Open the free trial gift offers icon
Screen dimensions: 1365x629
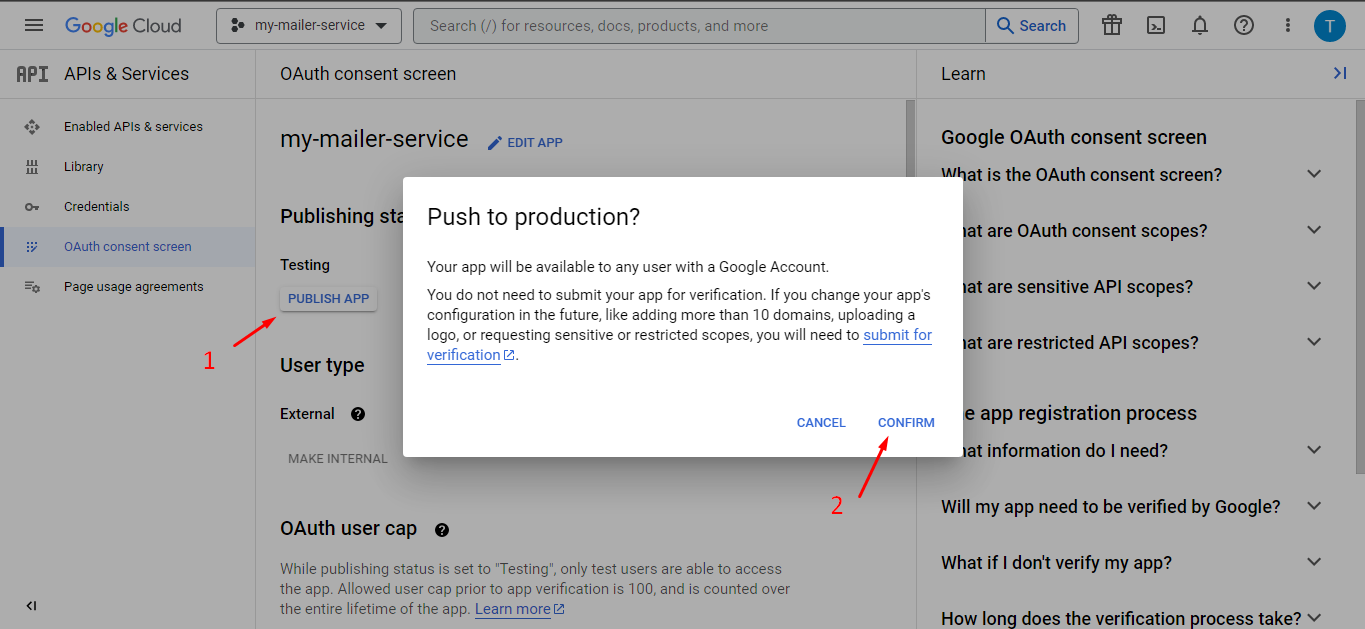point(1111,25)
